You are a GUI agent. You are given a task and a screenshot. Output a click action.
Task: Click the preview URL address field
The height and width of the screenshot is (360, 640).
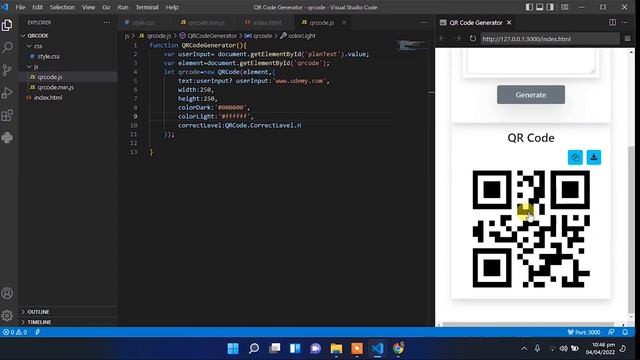coord(549,39)
